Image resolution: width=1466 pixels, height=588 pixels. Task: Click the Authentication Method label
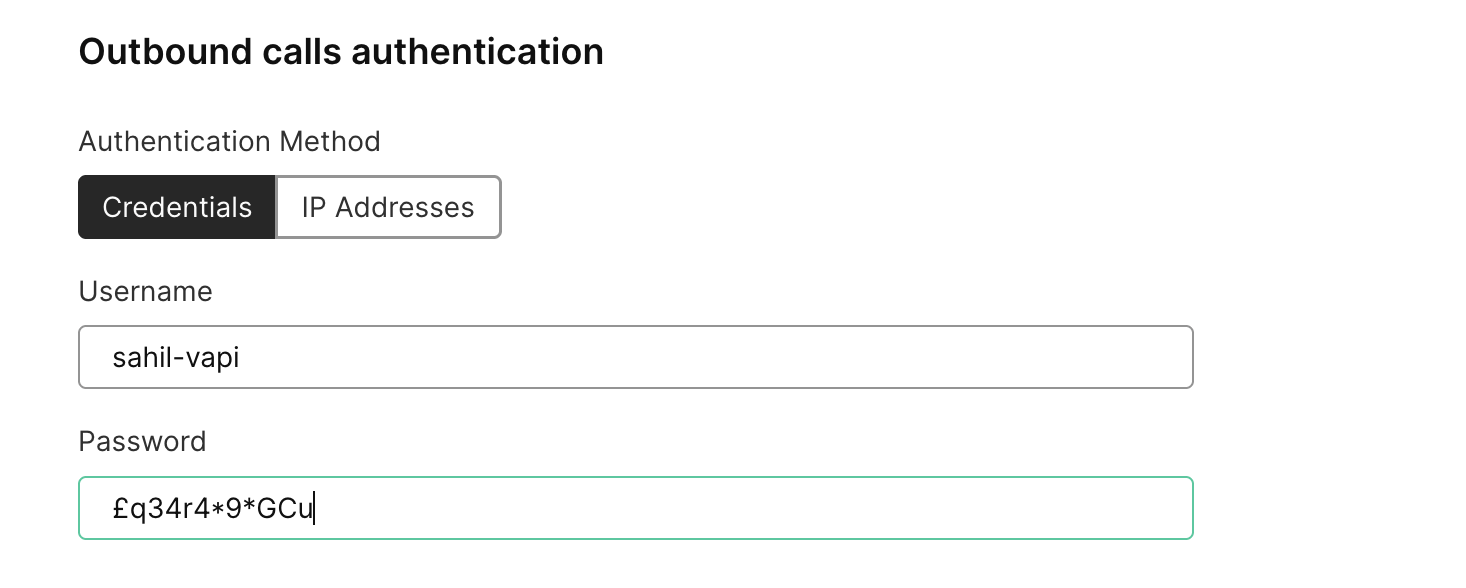click(x=229, y=141)
